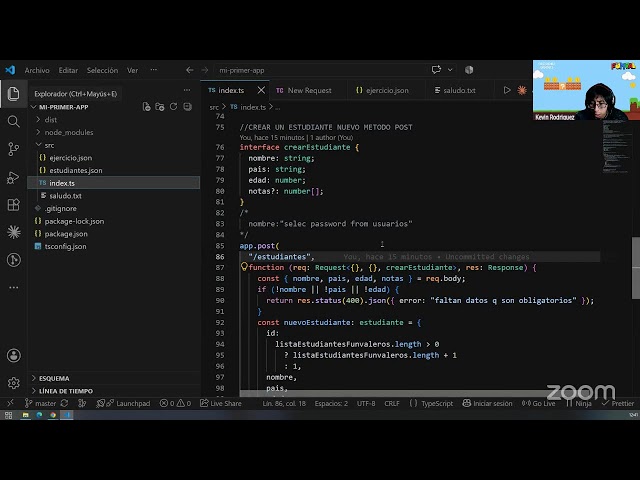
Task: Click the master branch in status bar
Action: coord(40,403)
